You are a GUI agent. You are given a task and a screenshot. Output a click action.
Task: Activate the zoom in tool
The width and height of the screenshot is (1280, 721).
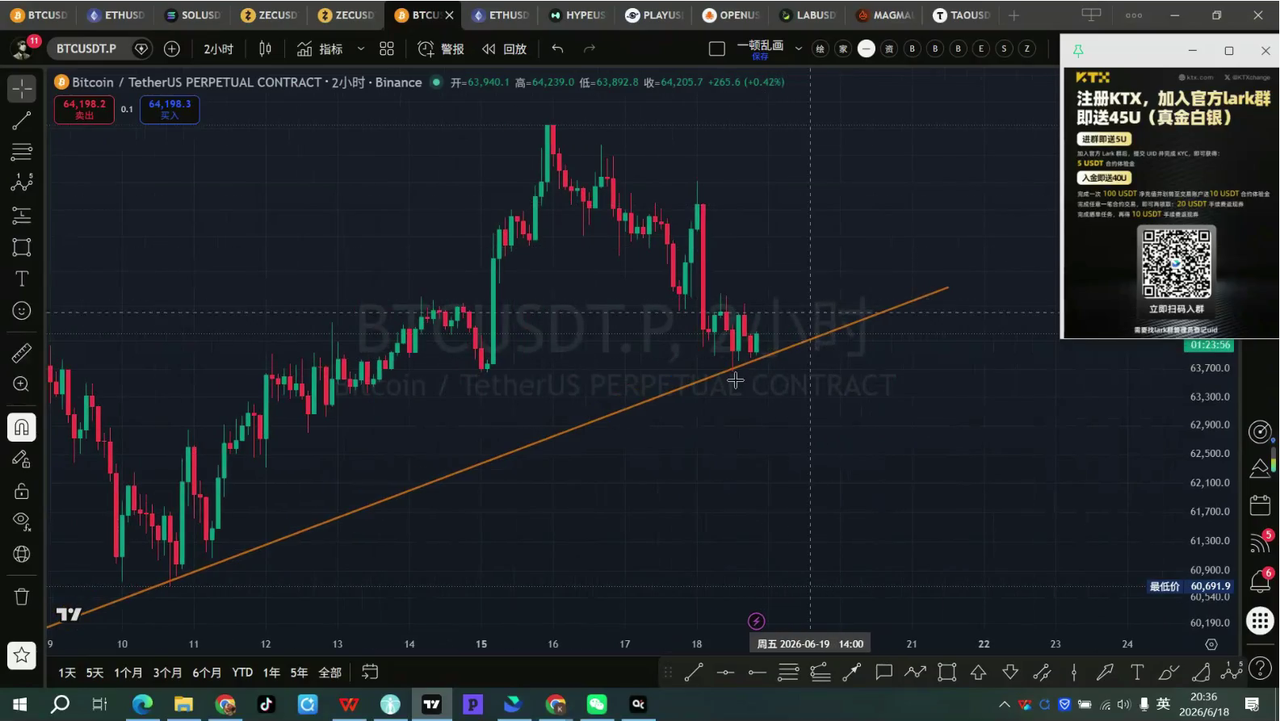(x=21, y=384)
